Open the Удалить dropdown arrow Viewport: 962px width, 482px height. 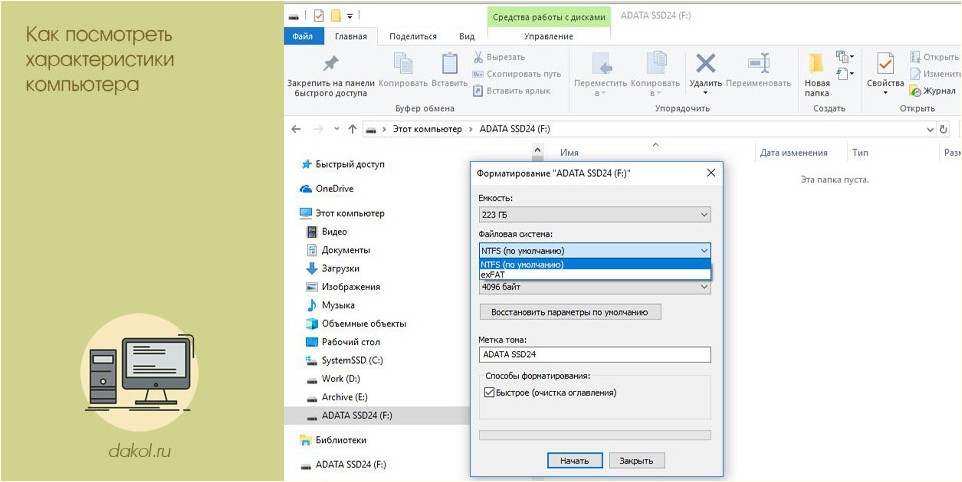706,93
